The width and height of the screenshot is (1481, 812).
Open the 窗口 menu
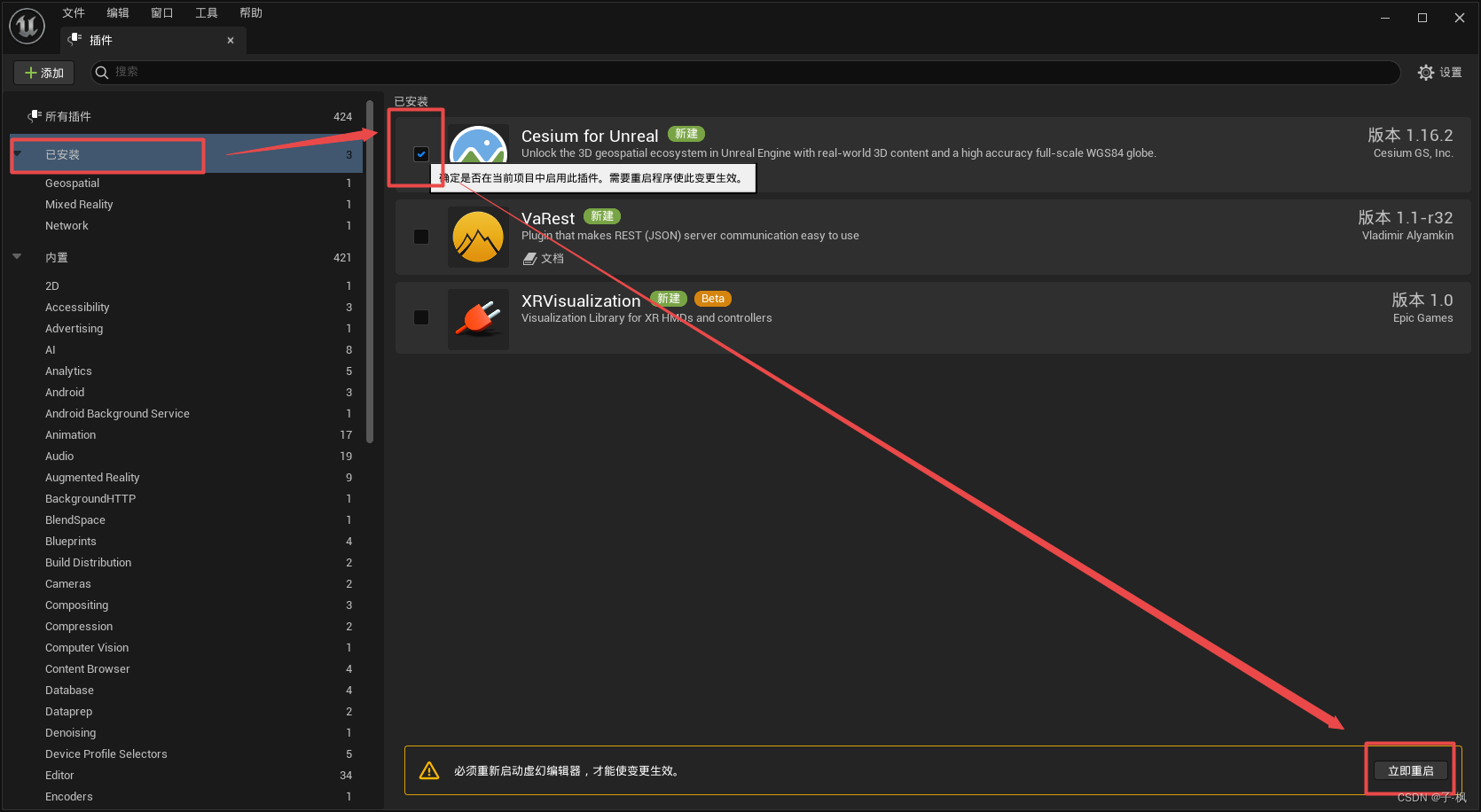click(x=162, y=12)
